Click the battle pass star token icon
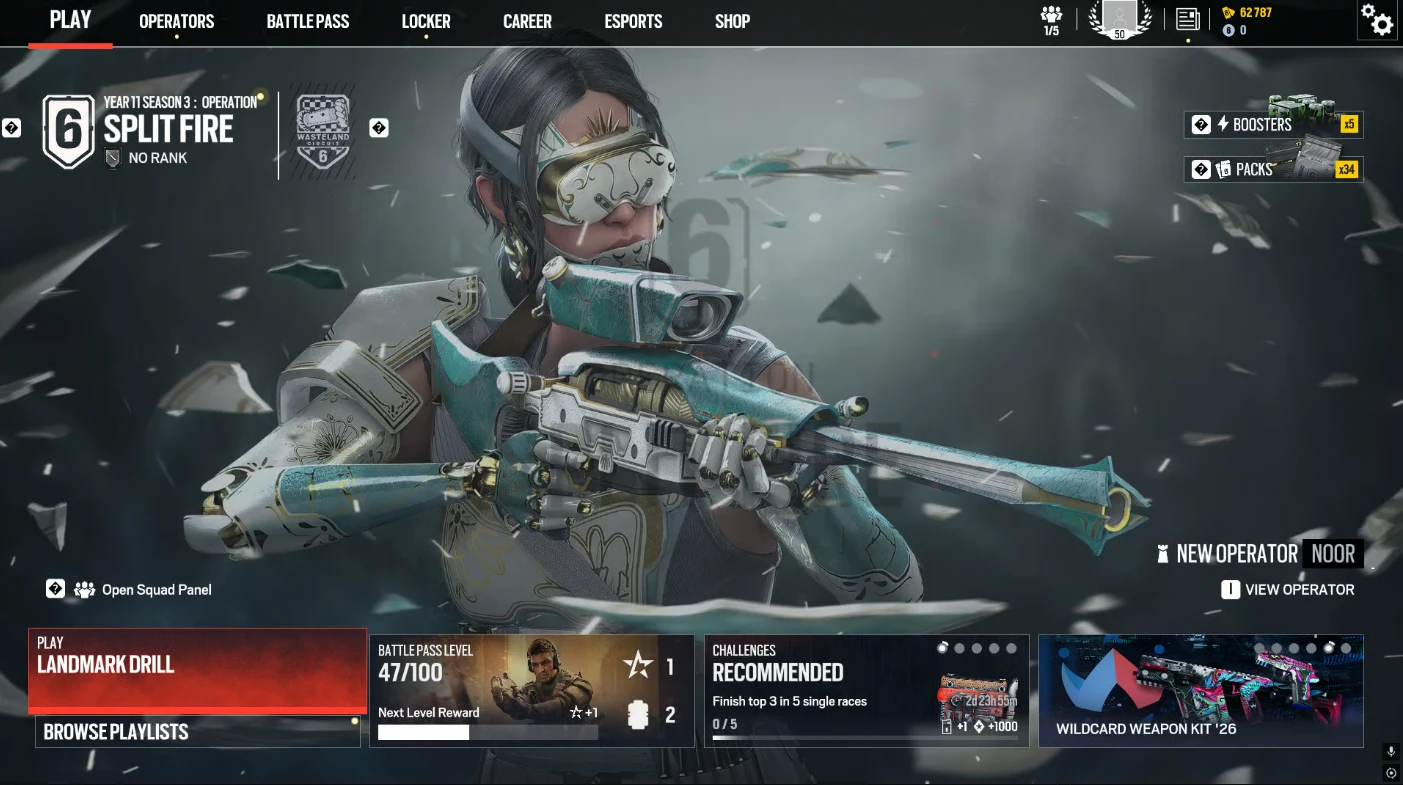The image size is (1403, 785). [637, 665]
